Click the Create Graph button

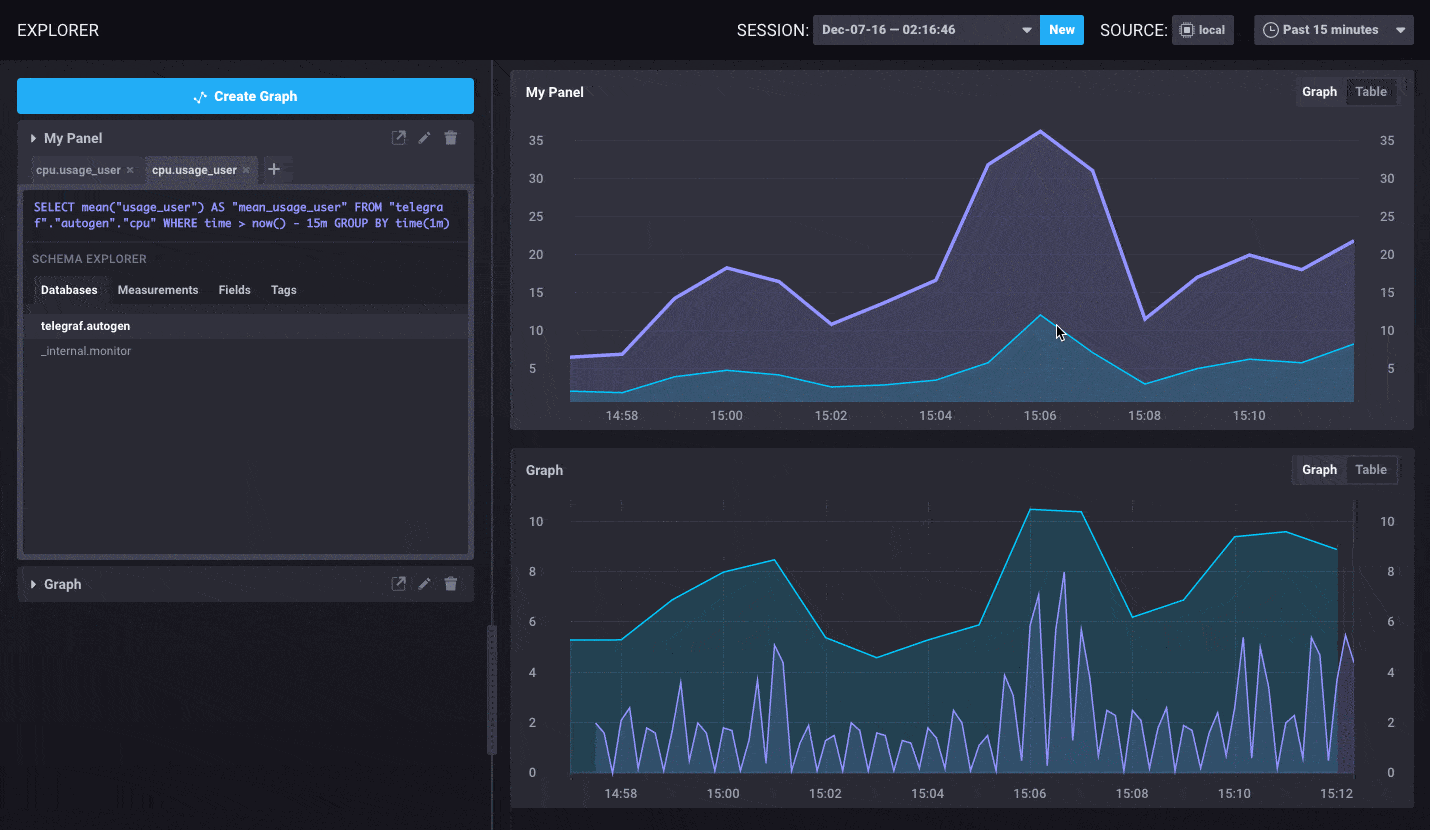point(245,96)
